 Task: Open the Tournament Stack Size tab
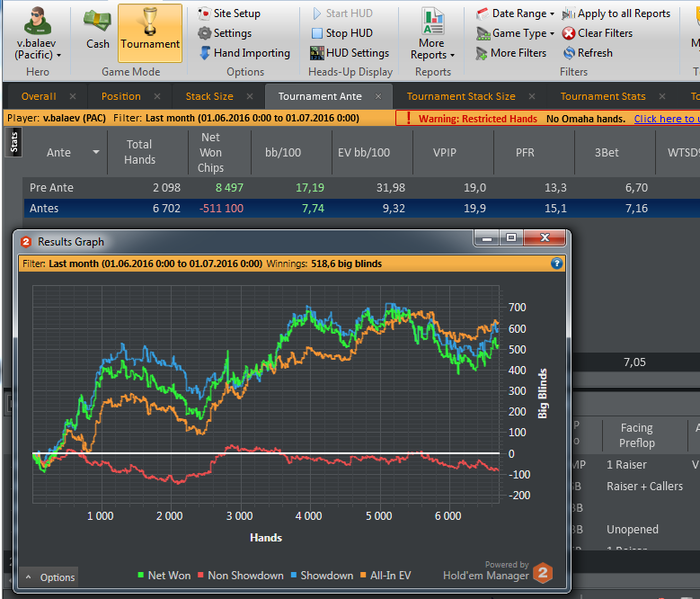point(461,96)
